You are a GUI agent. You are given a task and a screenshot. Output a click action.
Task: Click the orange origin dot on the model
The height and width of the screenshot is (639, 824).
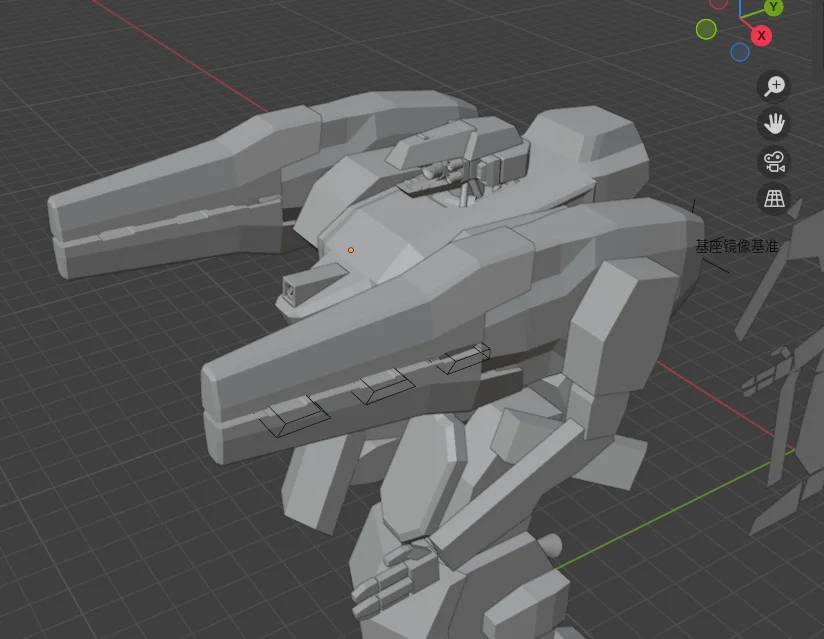pos(351,250)
